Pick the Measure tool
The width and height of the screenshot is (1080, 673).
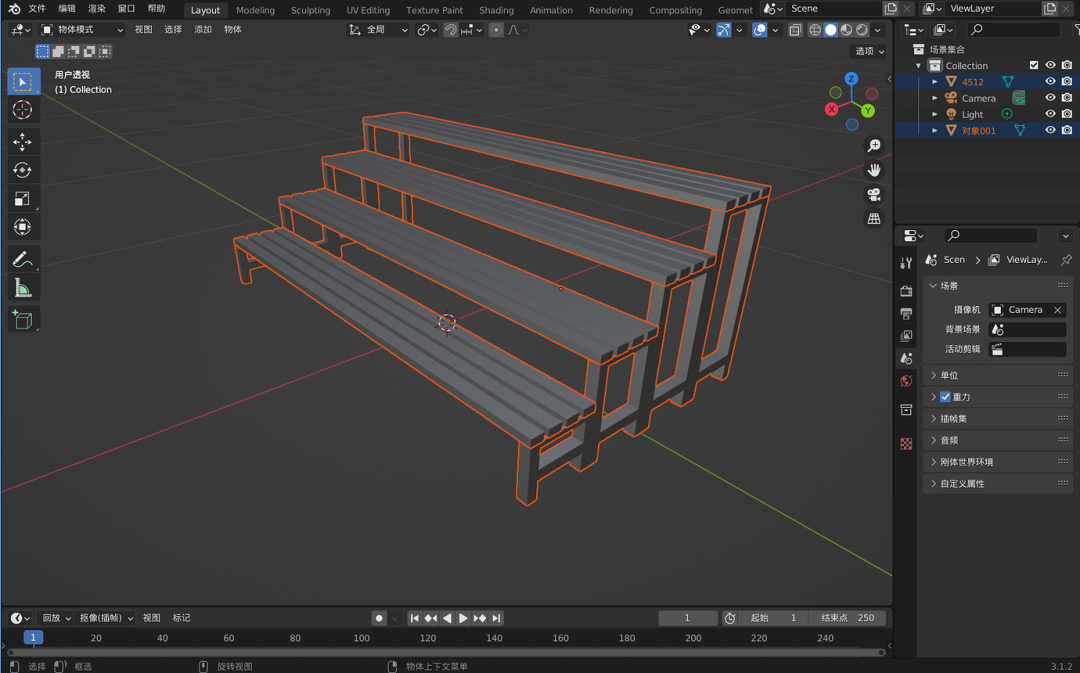coord(23,288)
